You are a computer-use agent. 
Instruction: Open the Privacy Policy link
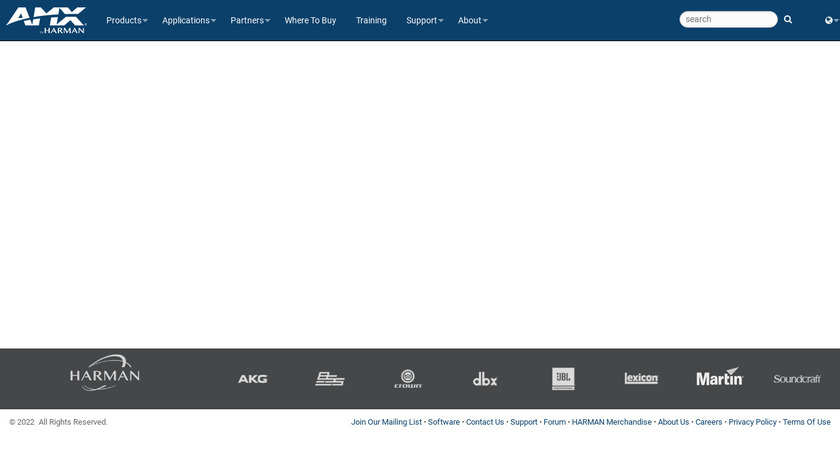coord(752,422)
